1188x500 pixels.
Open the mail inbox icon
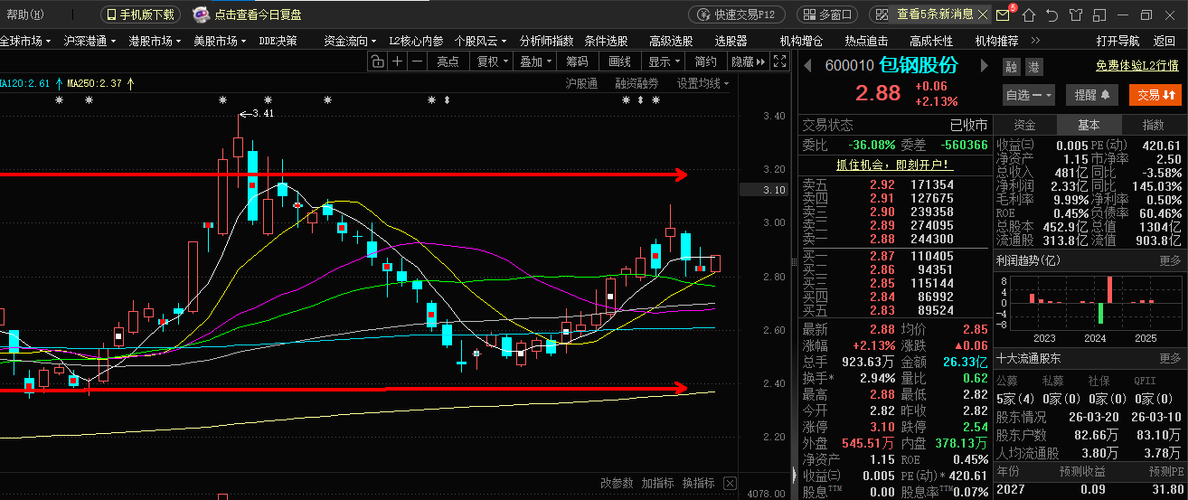[x=1002, y=14]
